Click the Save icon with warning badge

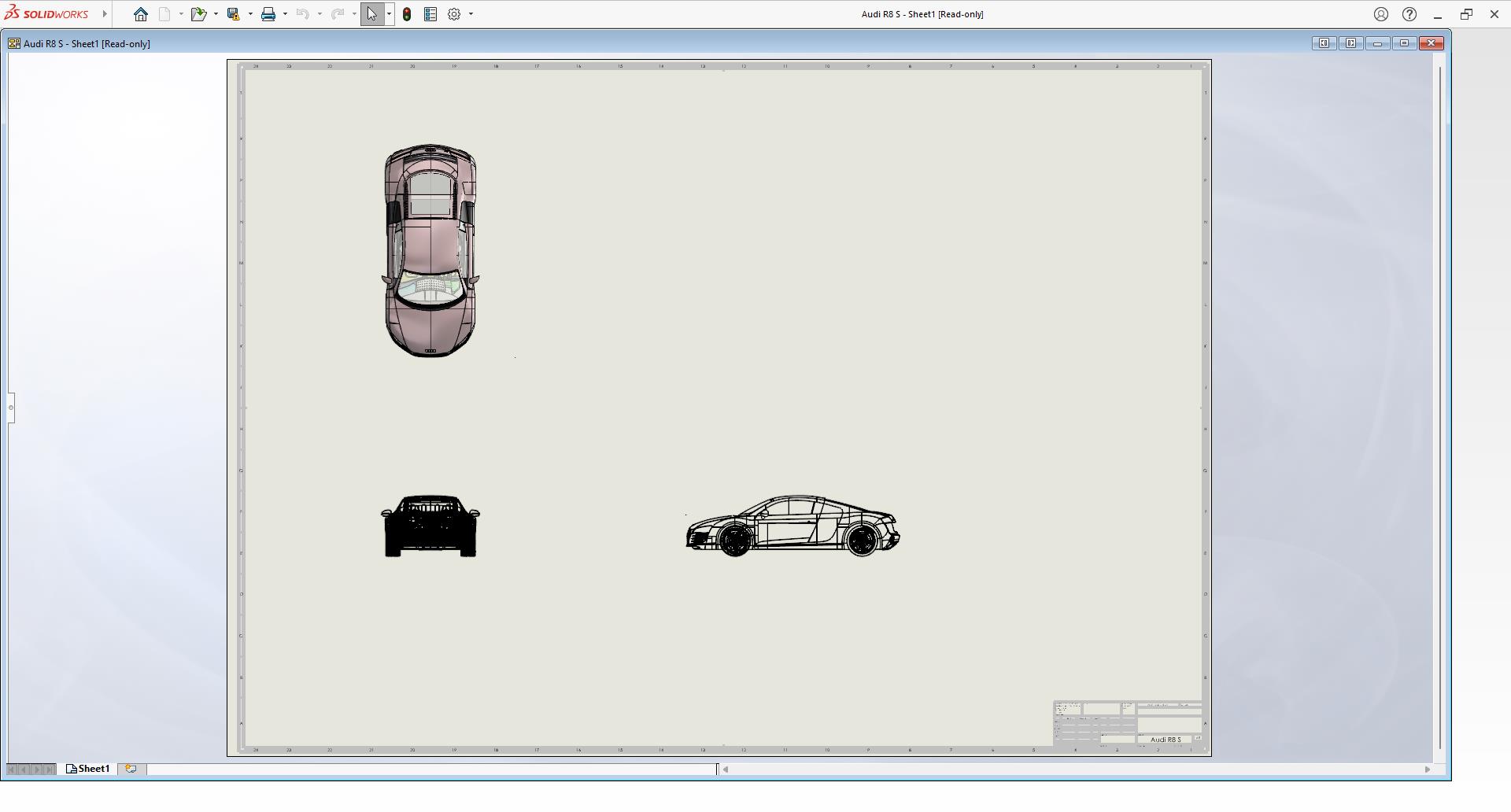tap(233, 14)
